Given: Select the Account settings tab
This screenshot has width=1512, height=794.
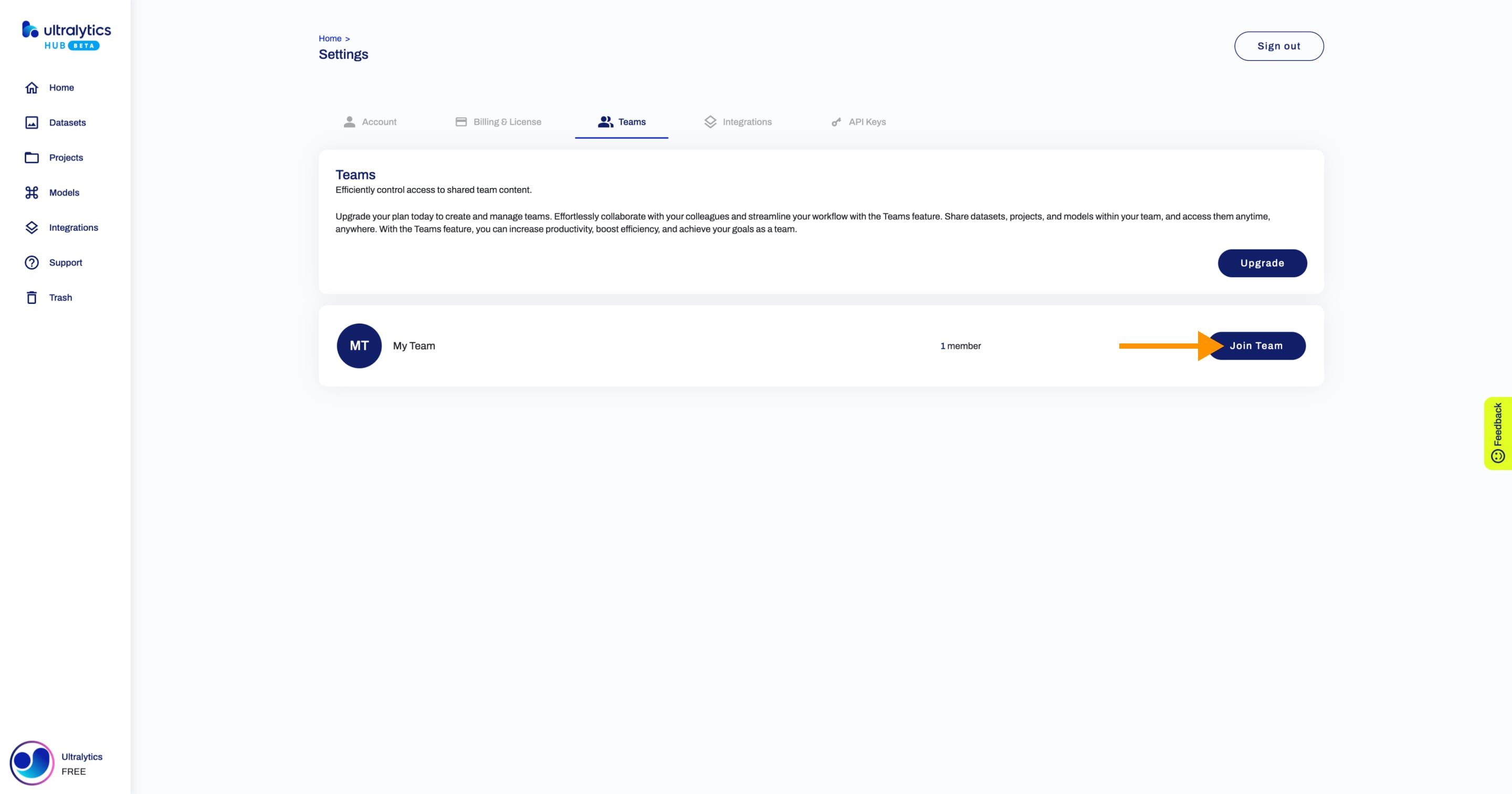Looking at the screenshot, I should pyautogui.click(x=380, y=121).
